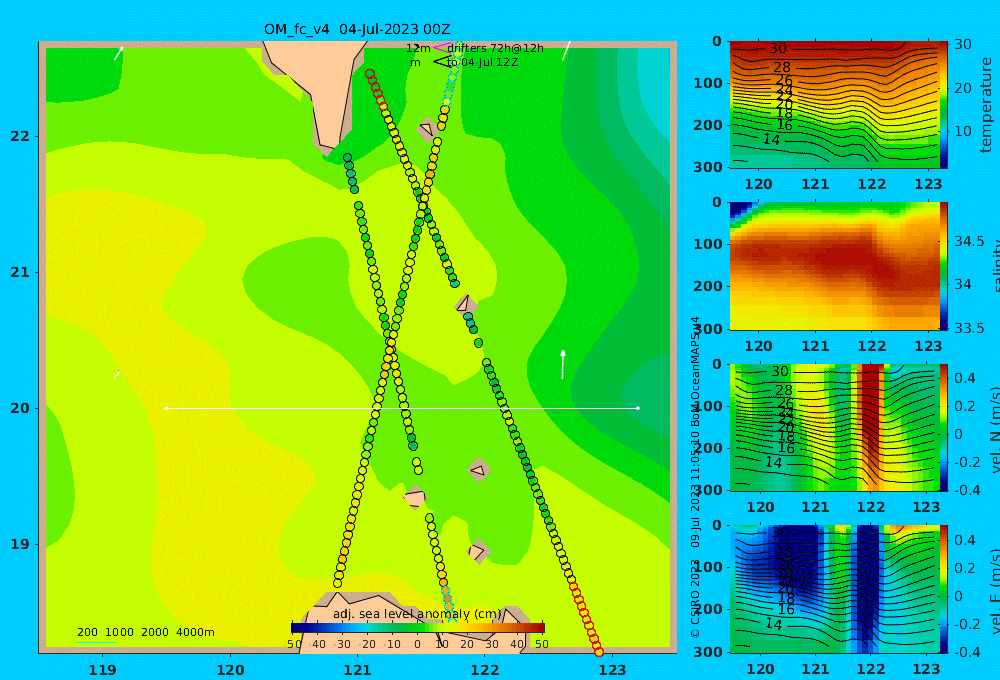1000x680 pixels.
Task: Select the island marker near 21N on drifter track
Action: [465, 304]
